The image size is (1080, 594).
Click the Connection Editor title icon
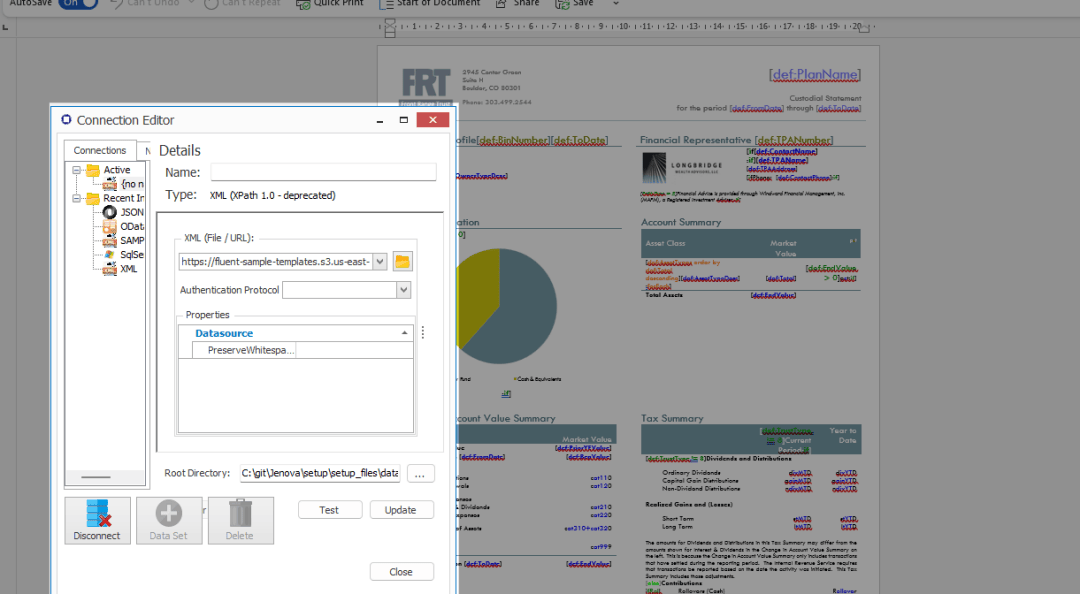pyautogui.click(x=66, y=120)
